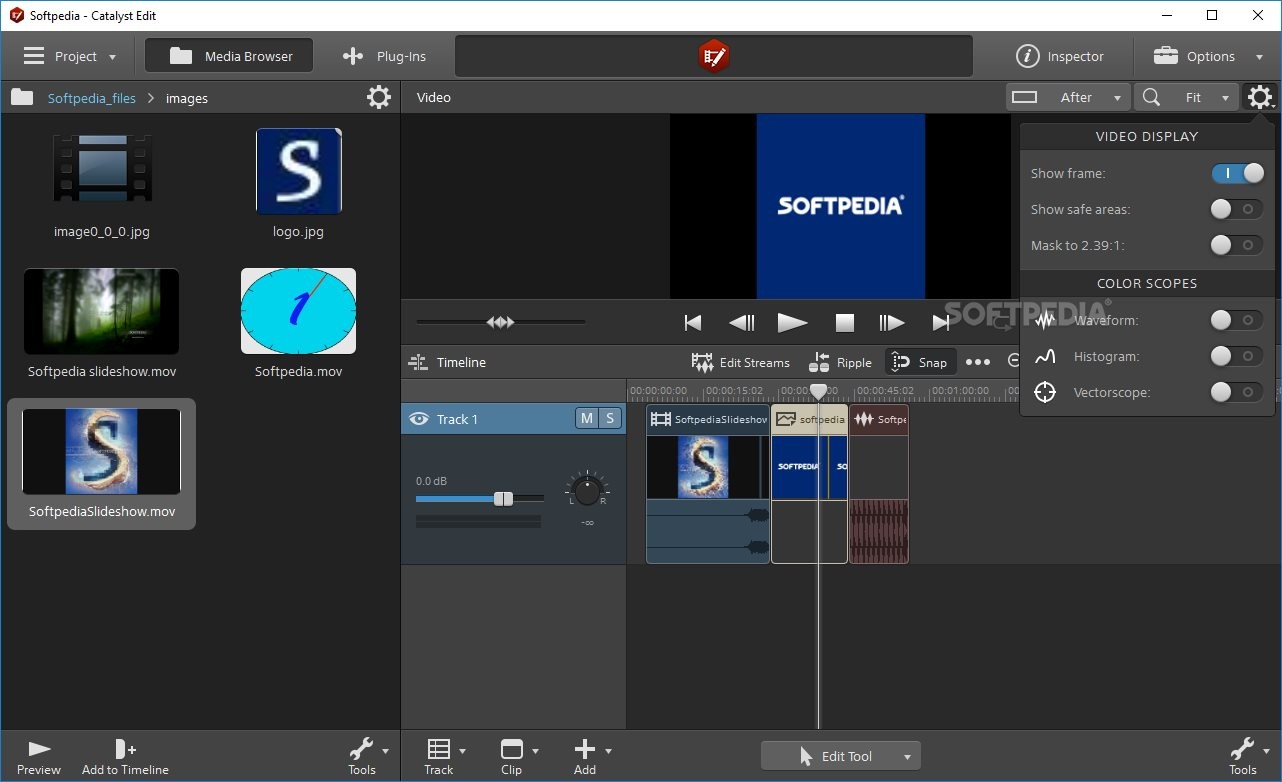1282x782 pixels.
Task: Select the SoftpediaSlideshow clip on timeline
Action: 708,484
